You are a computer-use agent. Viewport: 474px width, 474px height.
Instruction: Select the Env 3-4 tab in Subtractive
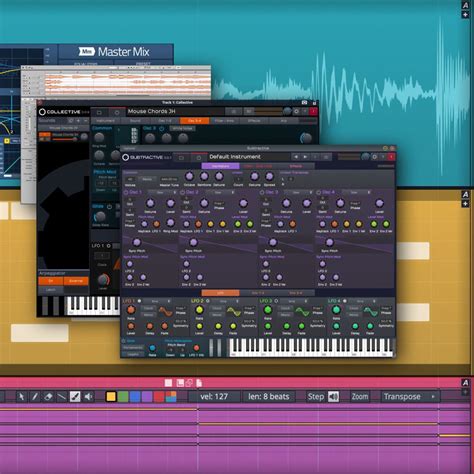[296, 293]
